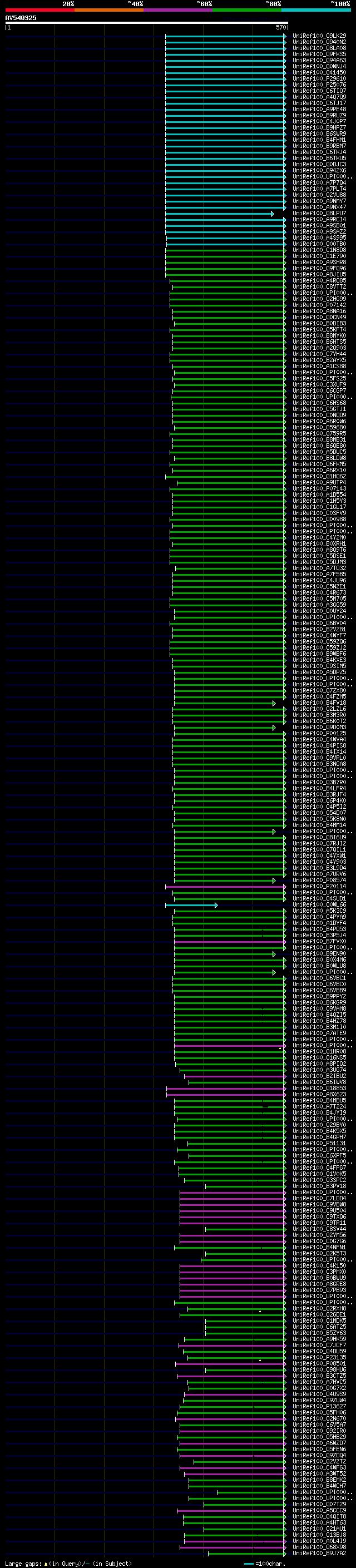
Task: Click the UniRef100_P08574 label
Action: click(x=319, y=880)
